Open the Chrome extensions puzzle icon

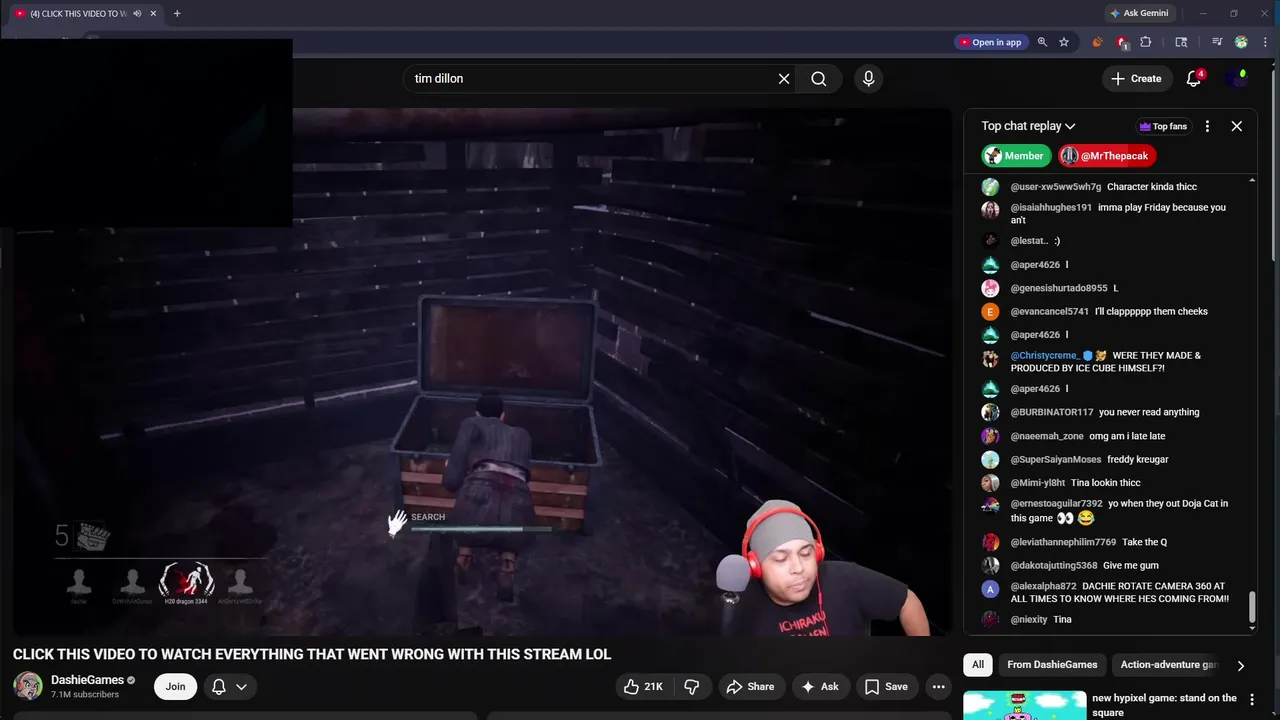coord(1146,42)
